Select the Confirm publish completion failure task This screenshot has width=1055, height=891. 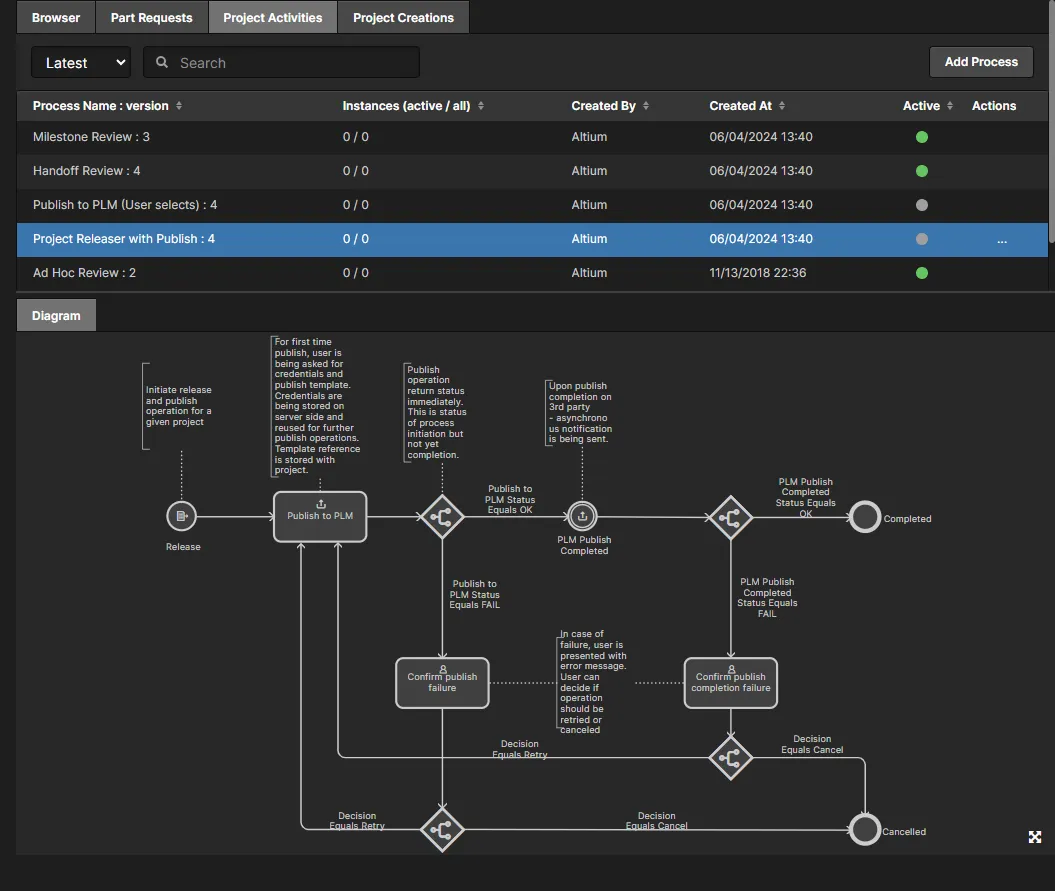point(730,682)
